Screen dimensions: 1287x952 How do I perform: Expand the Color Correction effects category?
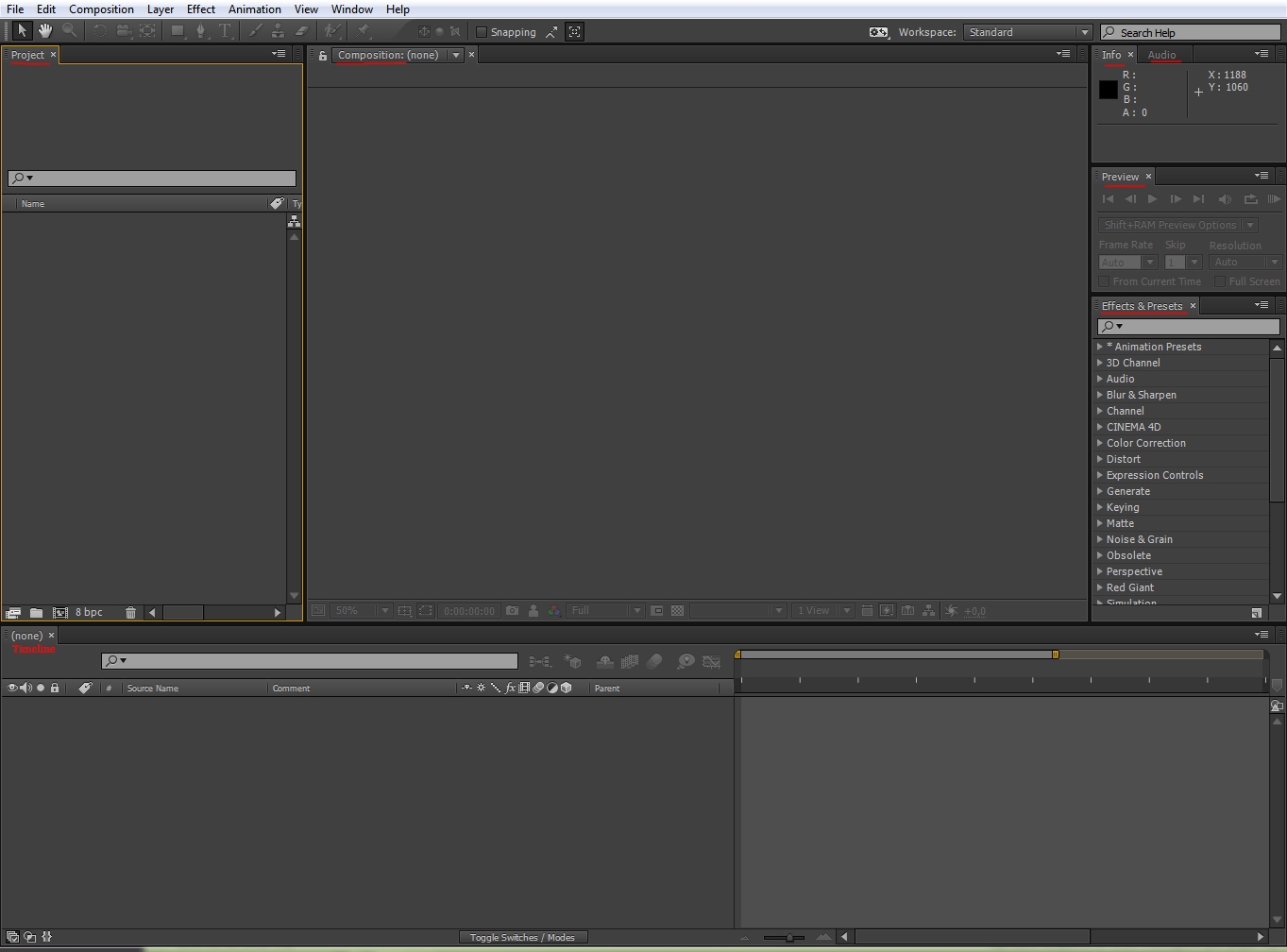(1100, 443)
